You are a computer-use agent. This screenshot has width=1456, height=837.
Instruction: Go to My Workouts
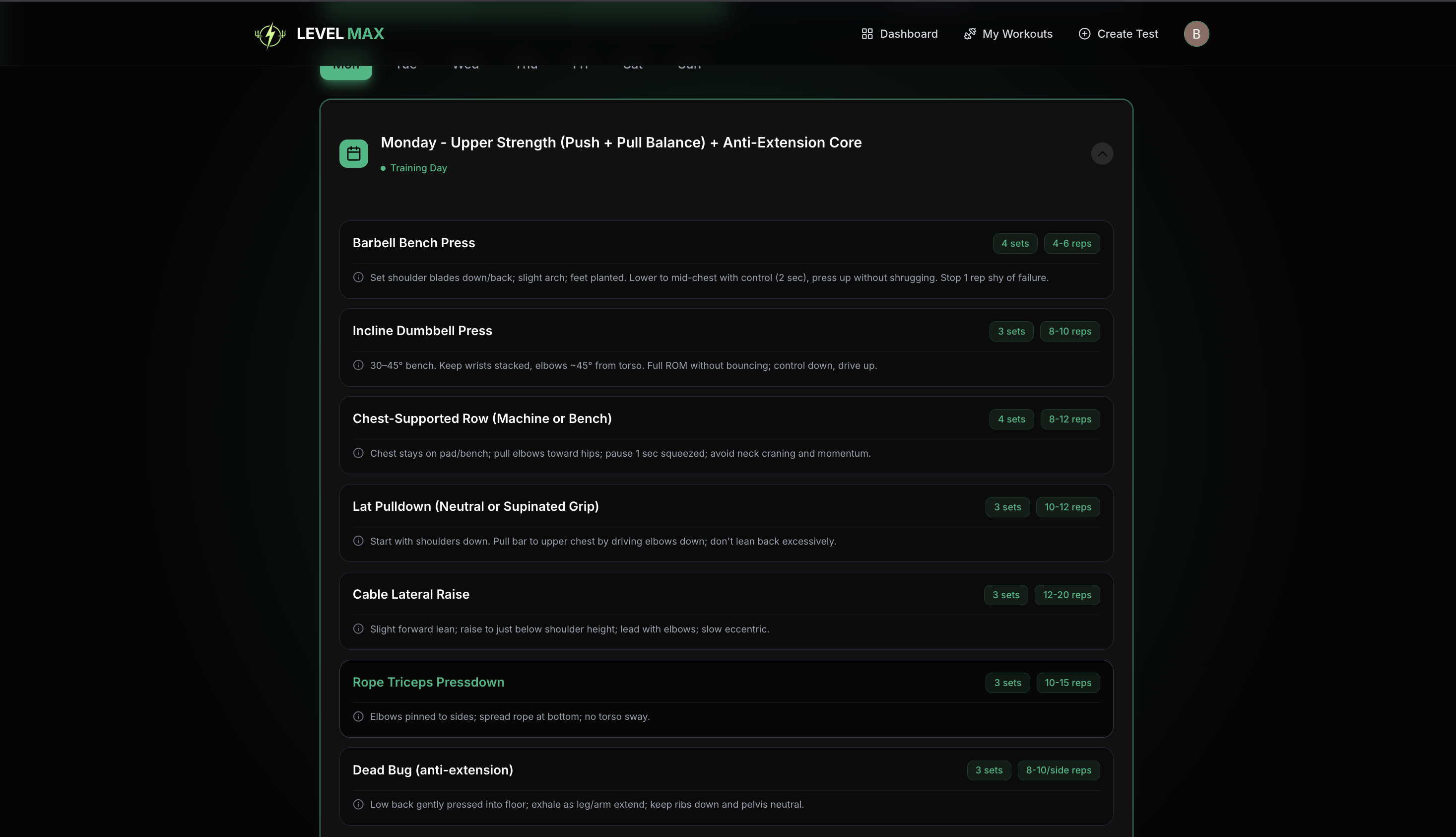pyautogui.click(x=1008, y=34)
